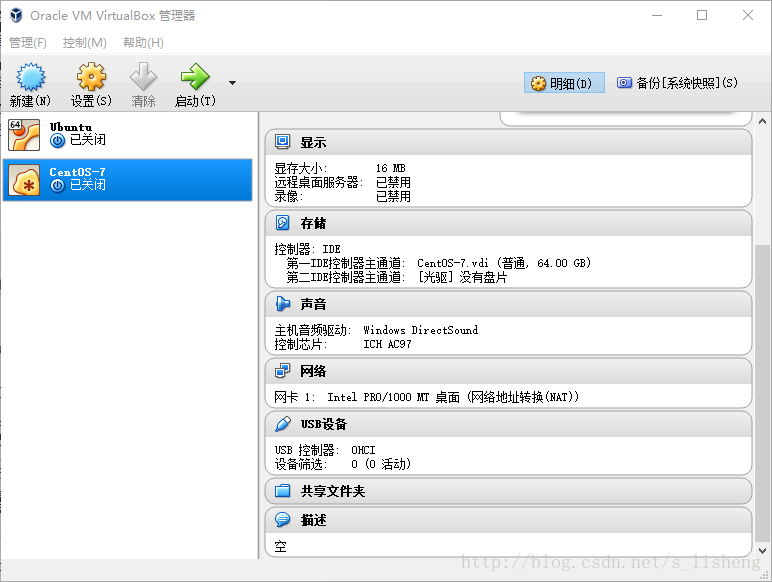The image size is (772, 582).
Task: Open the 声音 section header
Action: coord(508,304)
